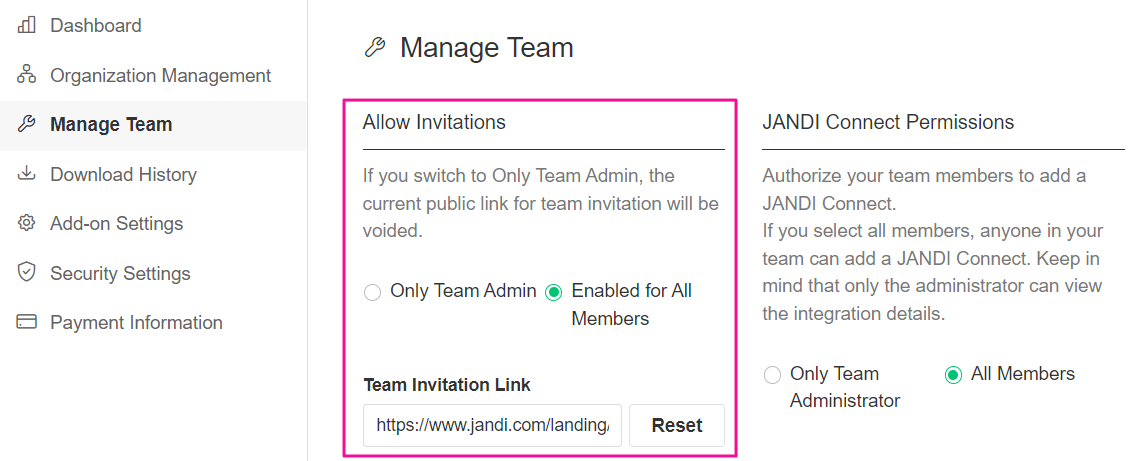Select Only Team Admin radio button
Image resolution: width=1132 pixels, height=461 pixels.
tap(373, 293)
